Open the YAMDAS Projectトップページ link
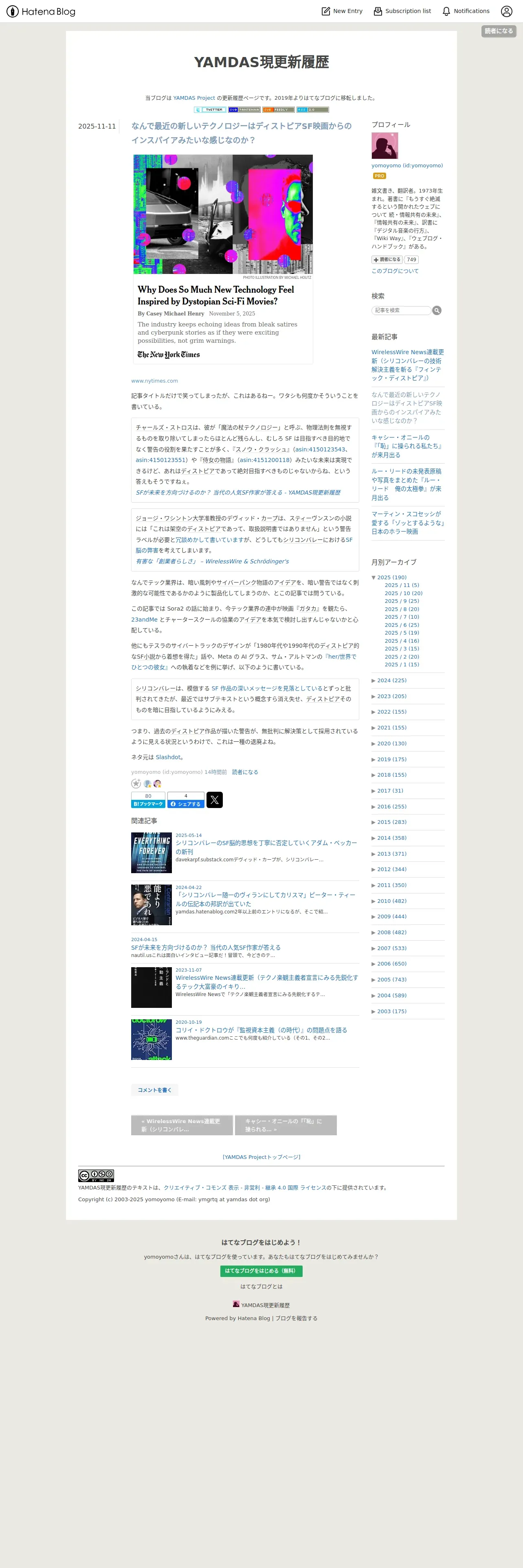523x1568 pixels. pyautogui.click(x=261, y=1157)
